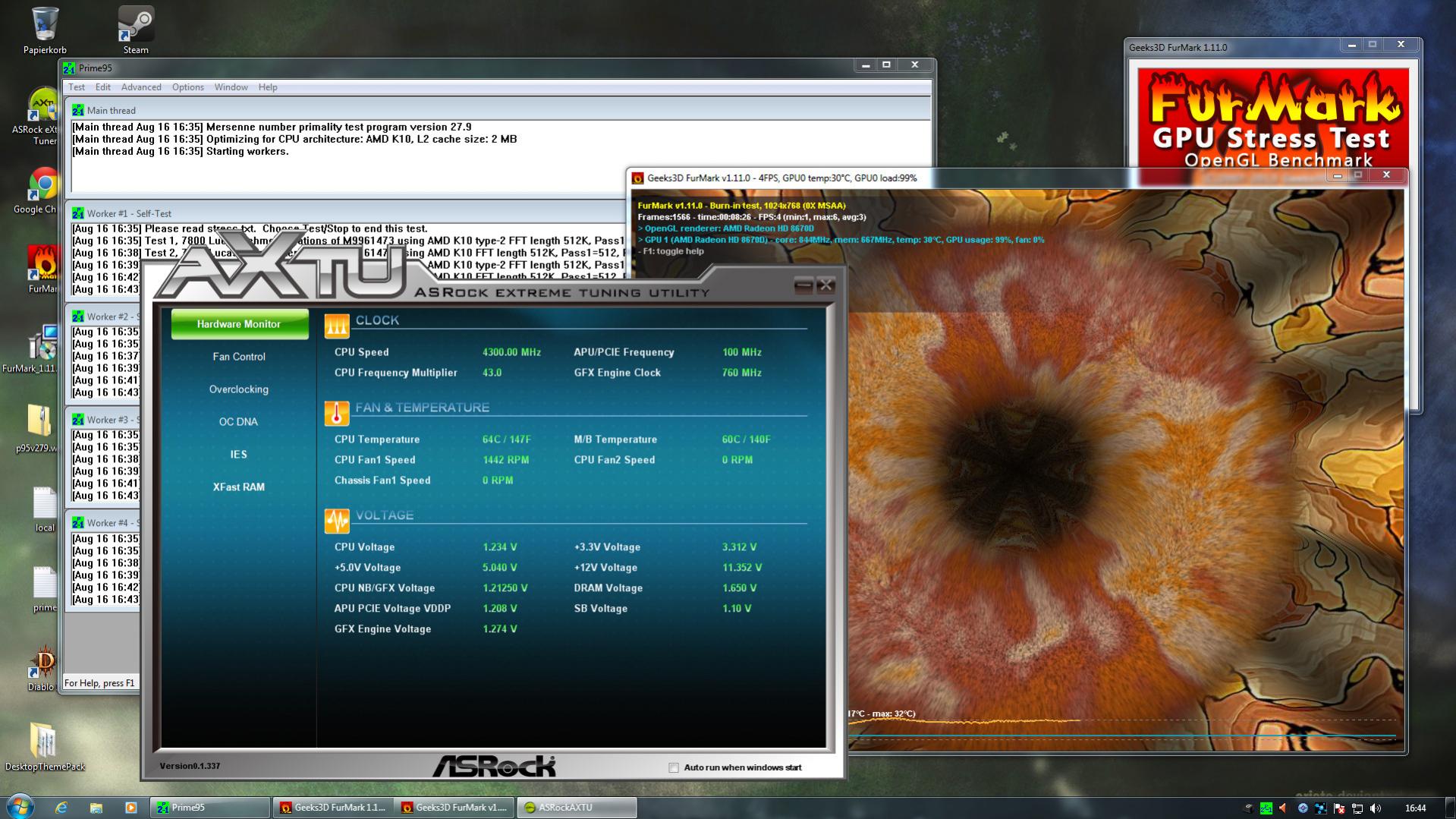
Task: Click the Action Center flag tray icon
Action: tap(1339, 808)
